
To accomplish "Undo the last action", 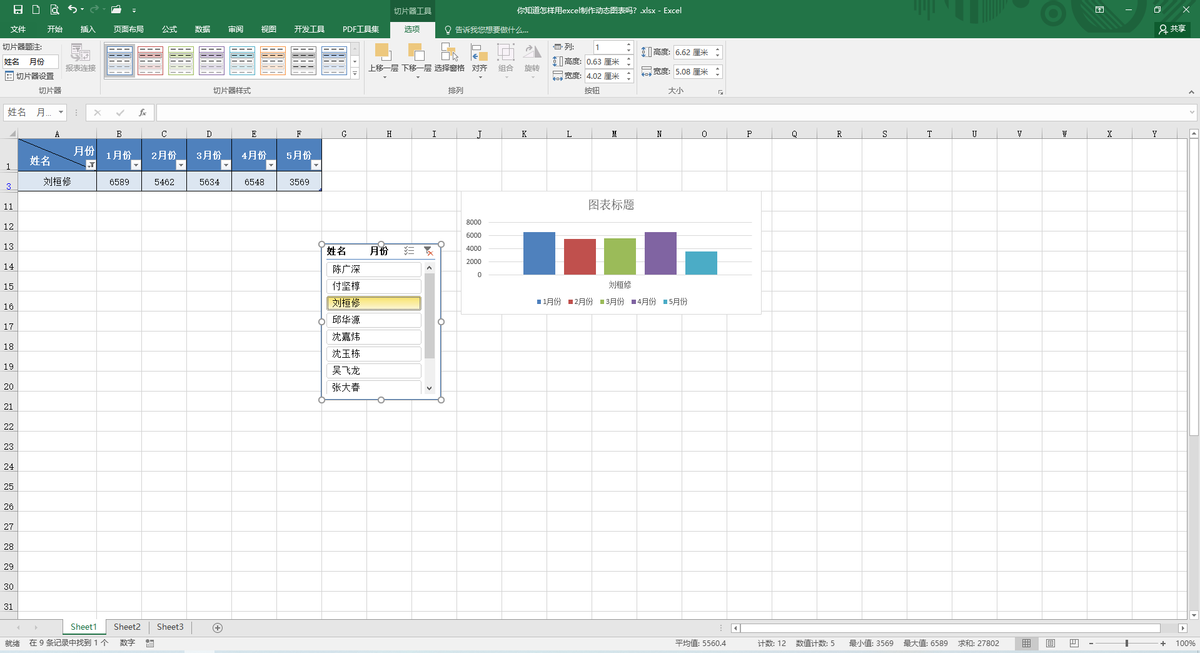I will (x=72, y=9).
